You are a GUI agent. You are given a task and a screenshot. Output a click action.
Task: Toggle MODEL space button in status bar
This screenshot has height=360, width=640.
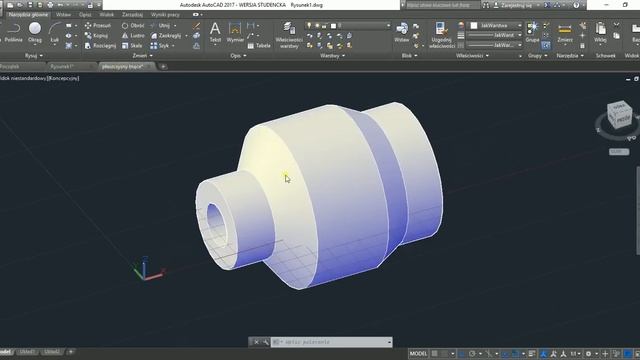click(418, 353)
